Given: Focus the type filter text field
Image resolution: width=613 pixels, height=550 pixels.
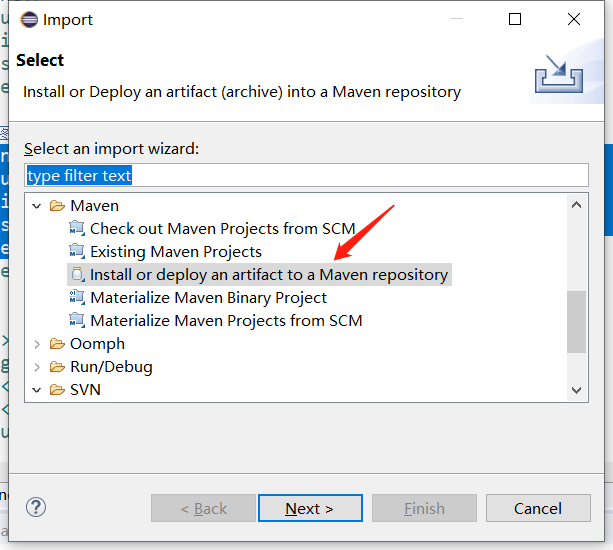Looking at the screenshot, I should (x=306, y=176).
